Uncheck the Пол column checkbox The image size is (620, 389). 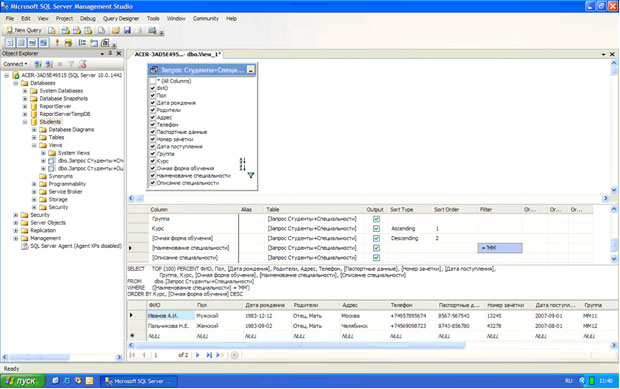[153, 95]
